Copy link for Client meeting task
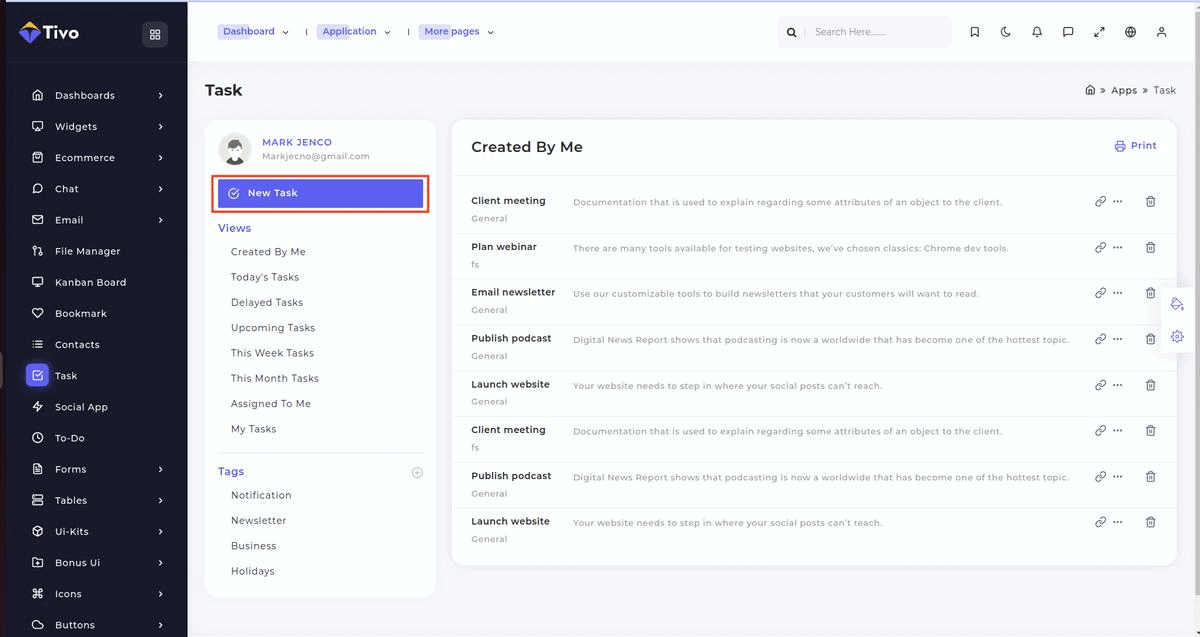 1100,201
